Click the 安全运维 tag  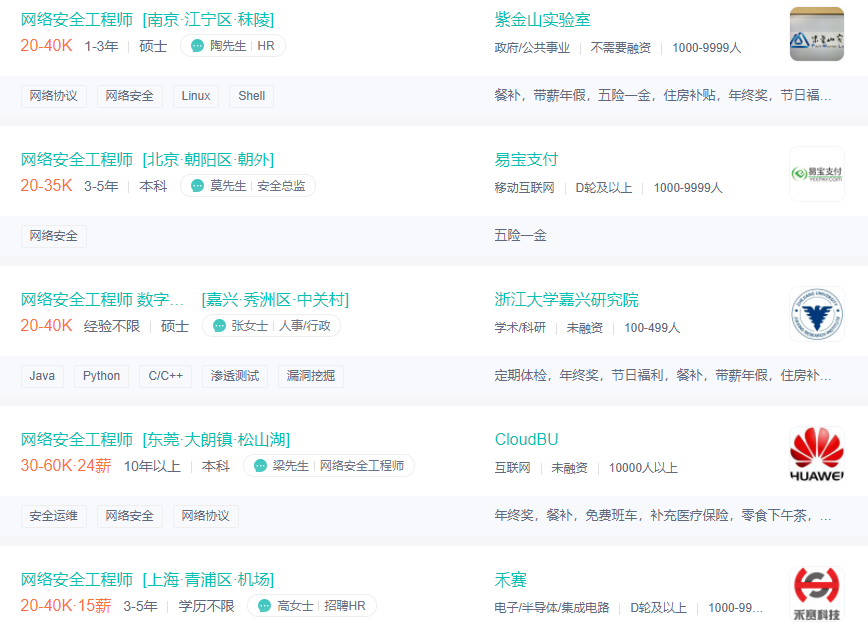click(x=54, y=516)
